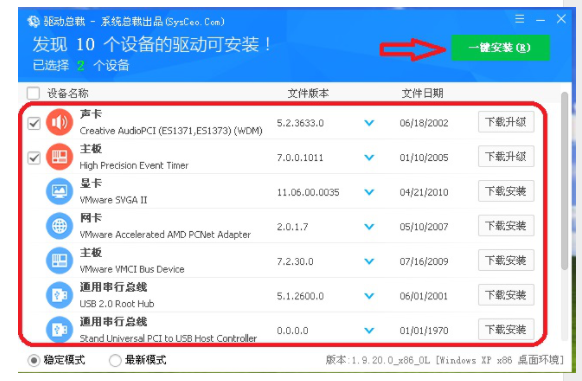Click the 驱动总裁 app logo in title bar
This screenshot has height=381, width=582.
click(33, 22)
